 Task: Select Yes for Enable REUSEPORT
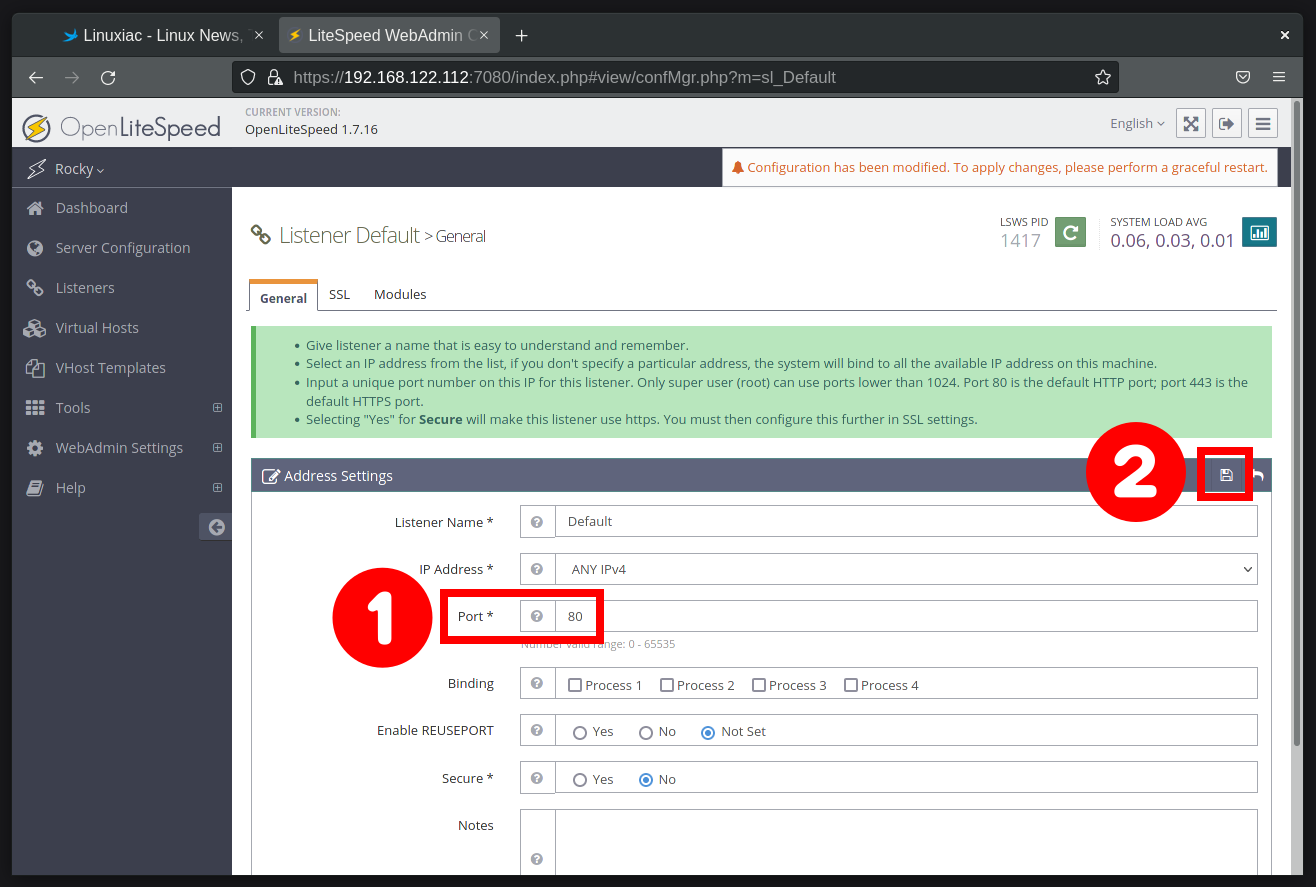coord(580,732)
